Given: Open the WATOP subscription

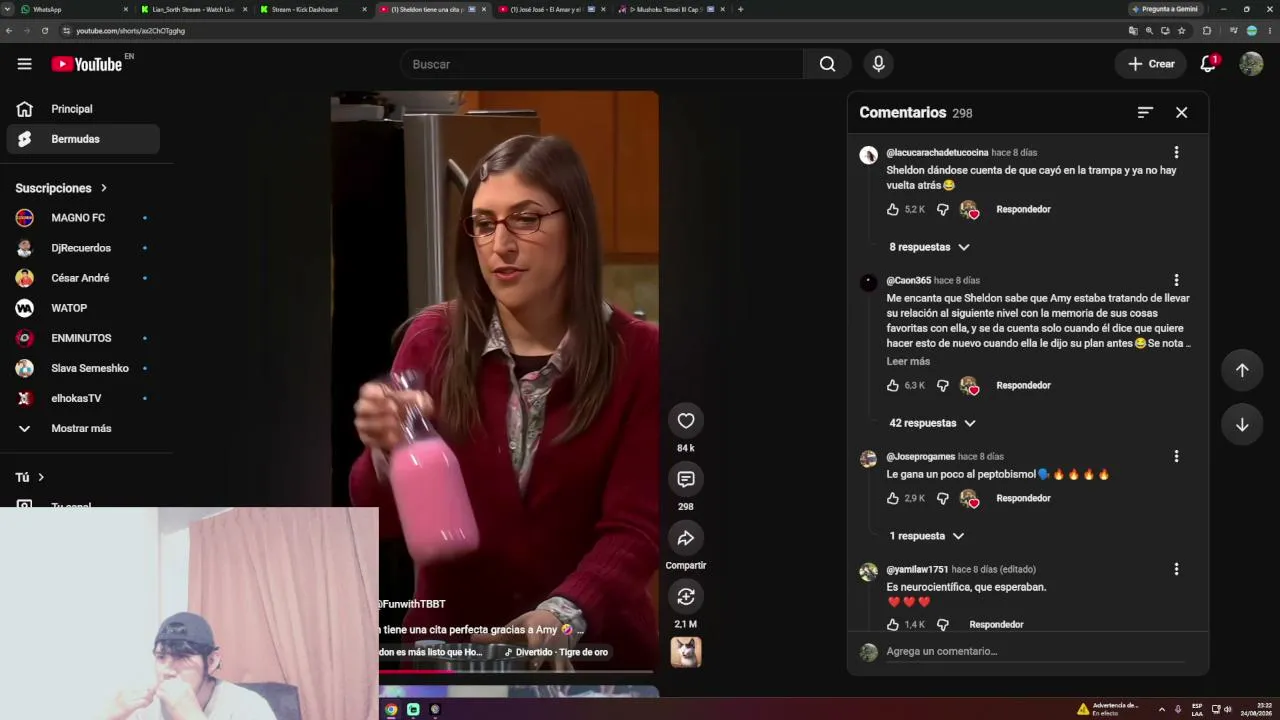Looking at the screenshot, I should coord(83,308).
